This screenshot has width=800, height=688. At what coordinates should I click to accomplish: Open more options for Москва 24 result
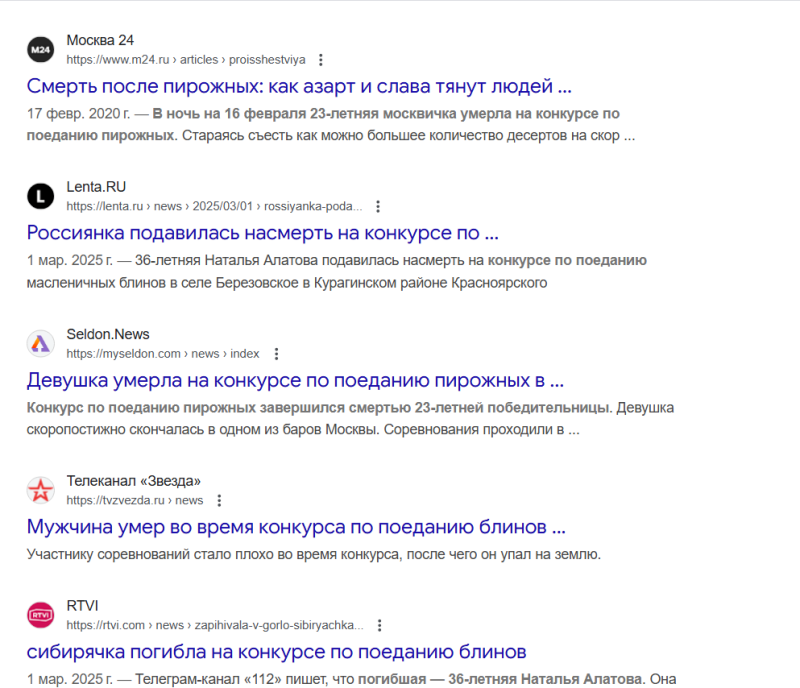[x=320, y=60]
